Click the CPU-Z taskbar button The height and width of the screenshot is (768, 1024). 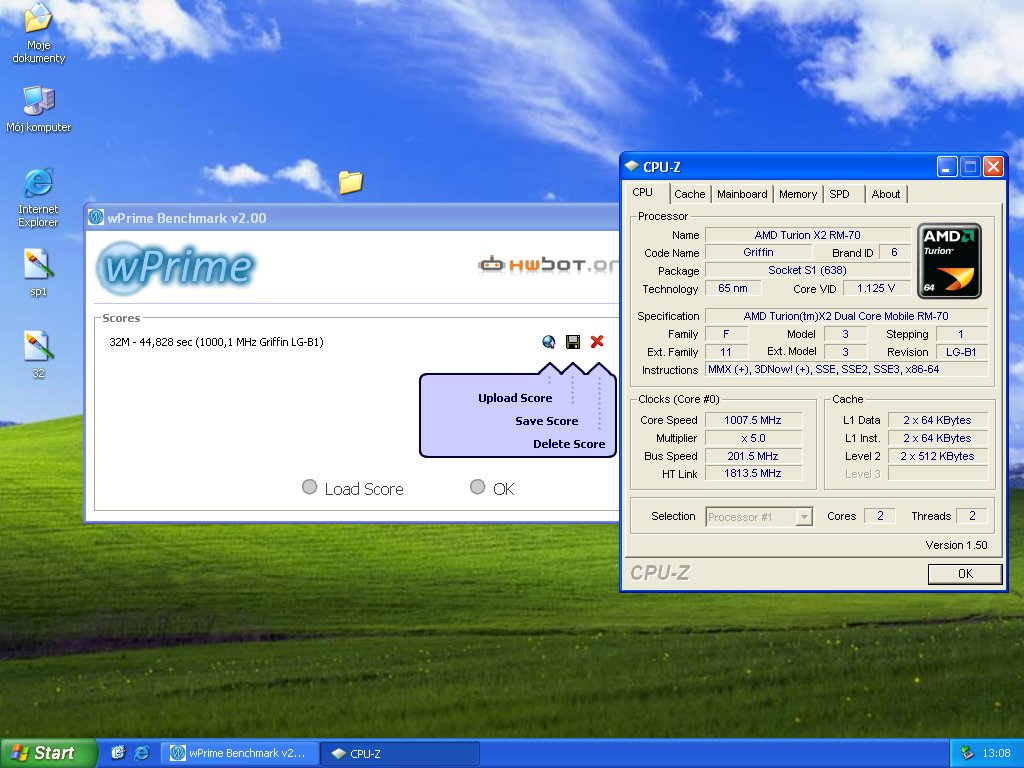pyautogui.click(x=400, y=753)
